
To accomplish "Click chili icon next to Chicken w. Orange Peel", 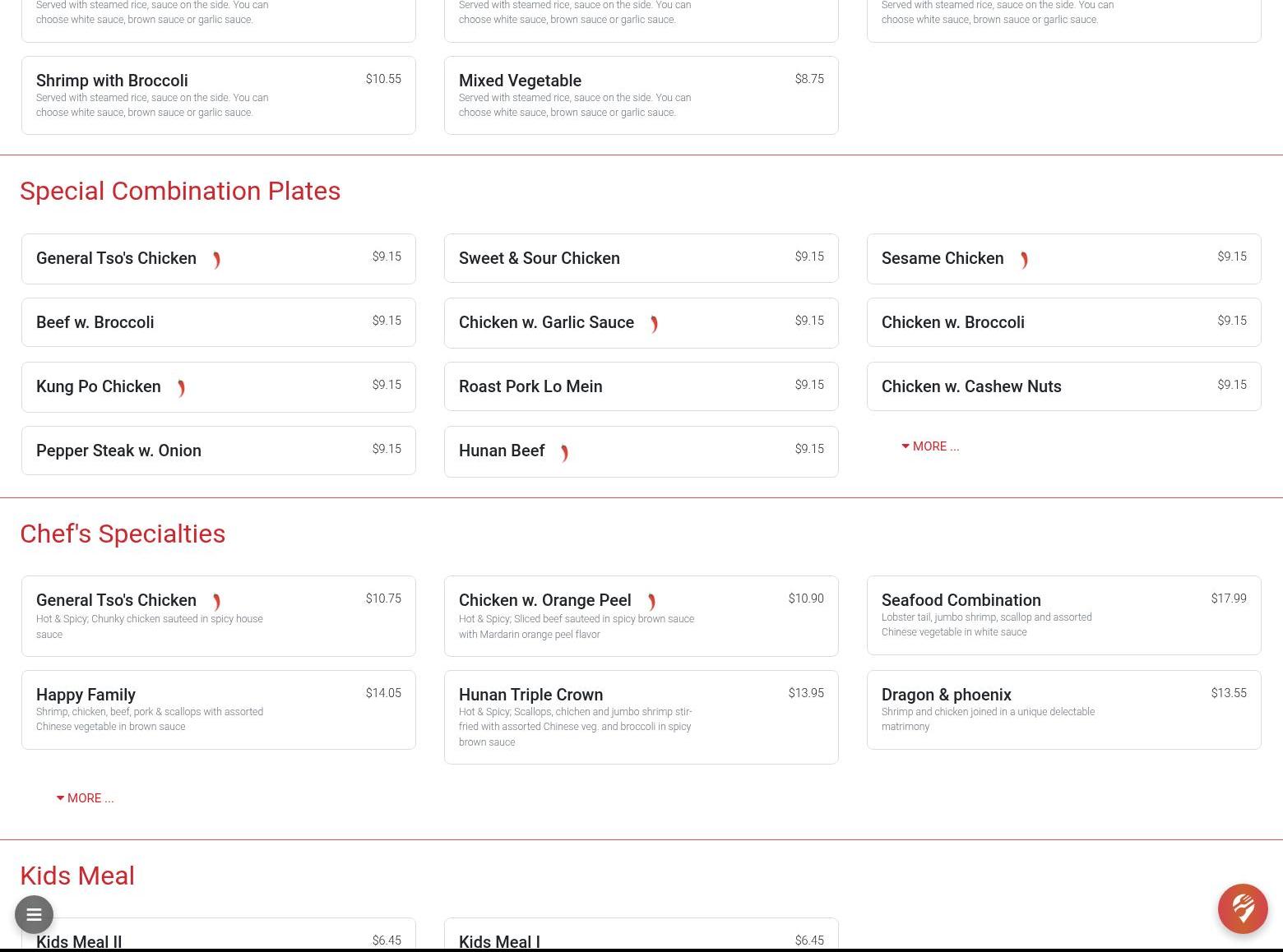I will (651, 602).
